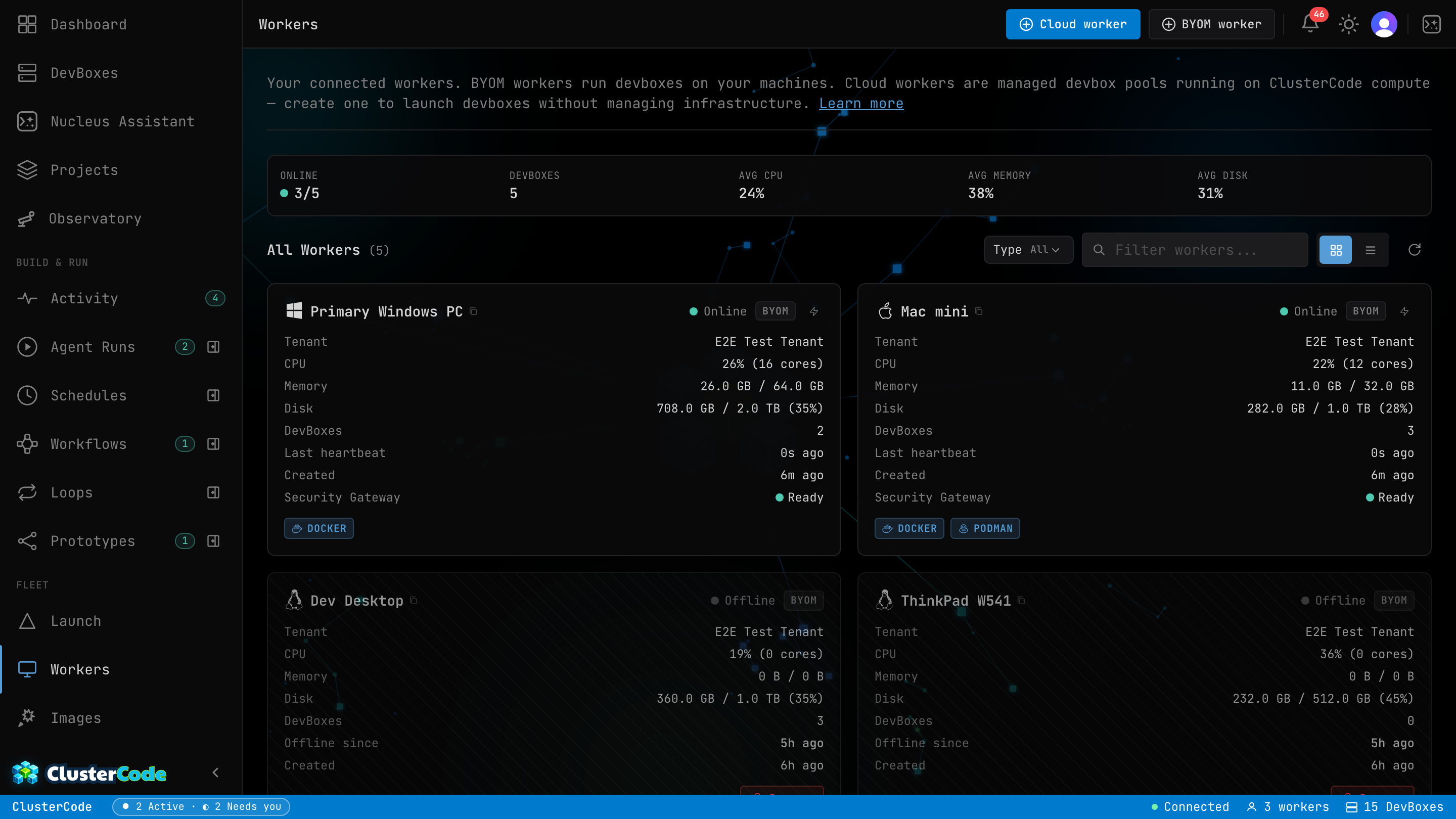Viewport: 1456px width, 819px height.
Task: Click the AVG CPU 24% stat
Action: [x=760, y=186]
